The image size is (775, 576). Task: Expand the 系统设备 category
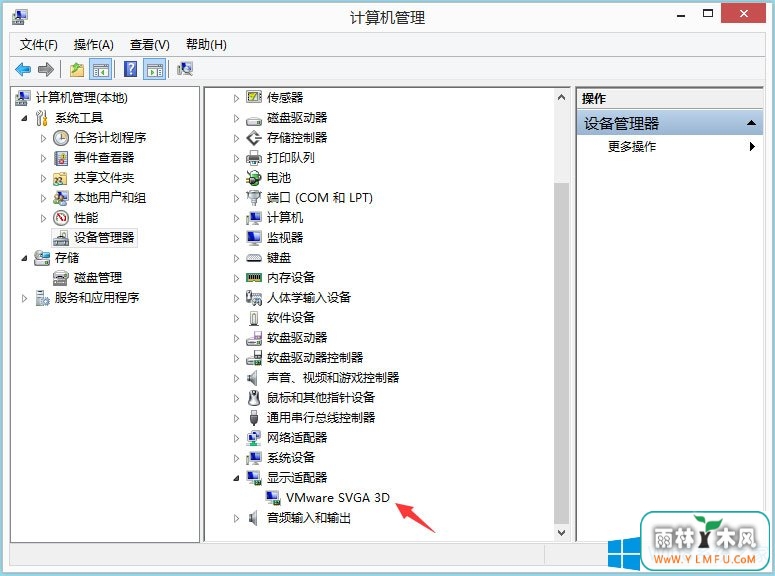click(x=236, y=458)
